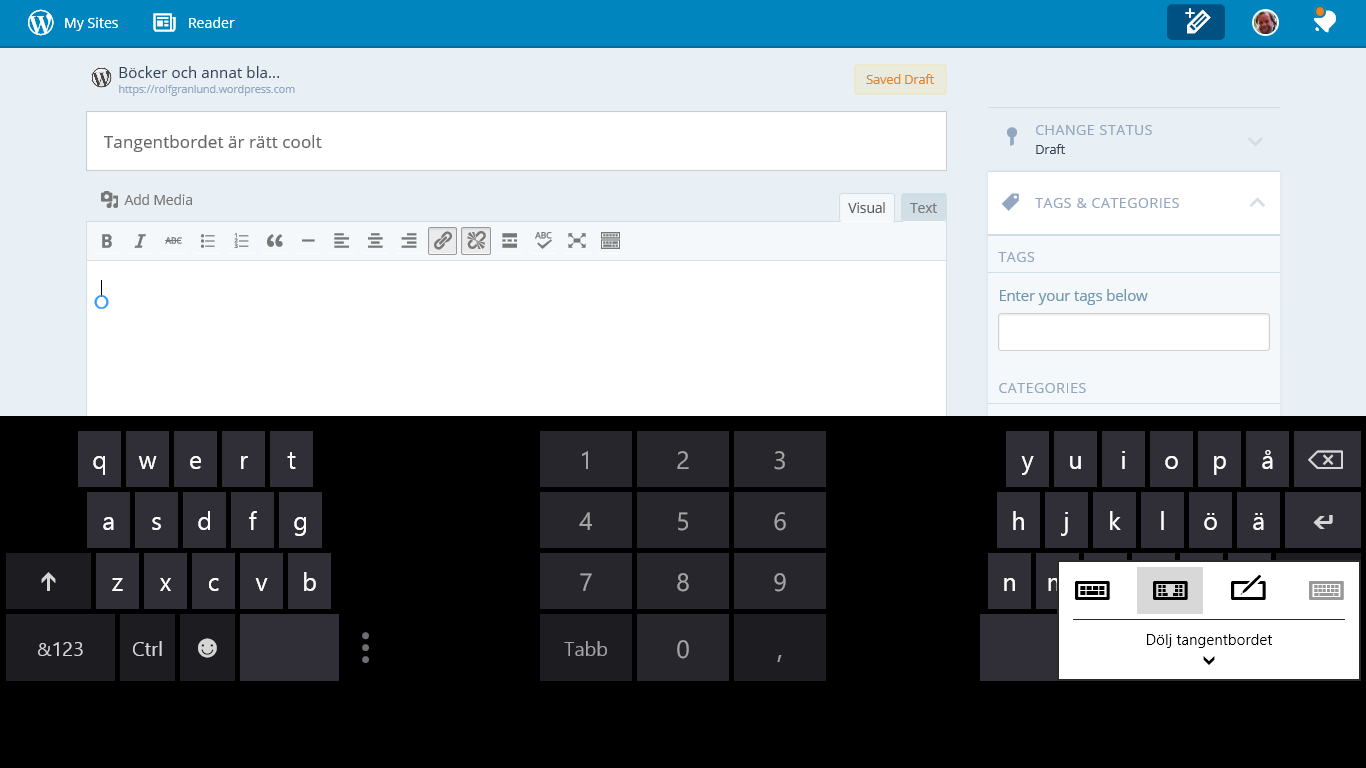The width and height of the screenshot is (1366, 768).
Task: Switch to handwriting input panel
Action: tap(1248, 590)
